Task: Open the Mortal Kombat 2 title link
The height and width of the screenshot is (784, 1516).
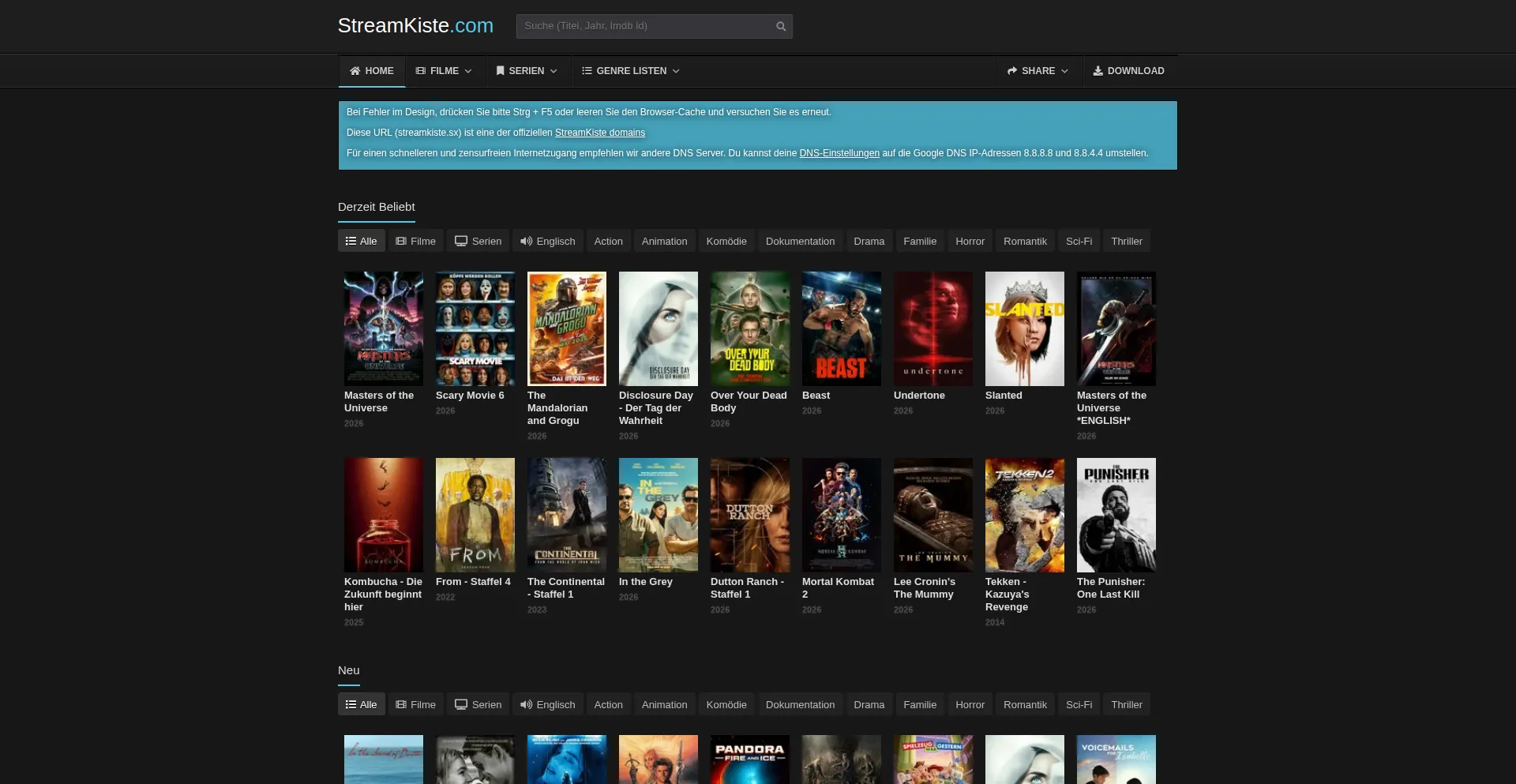Action: point(839,588)
